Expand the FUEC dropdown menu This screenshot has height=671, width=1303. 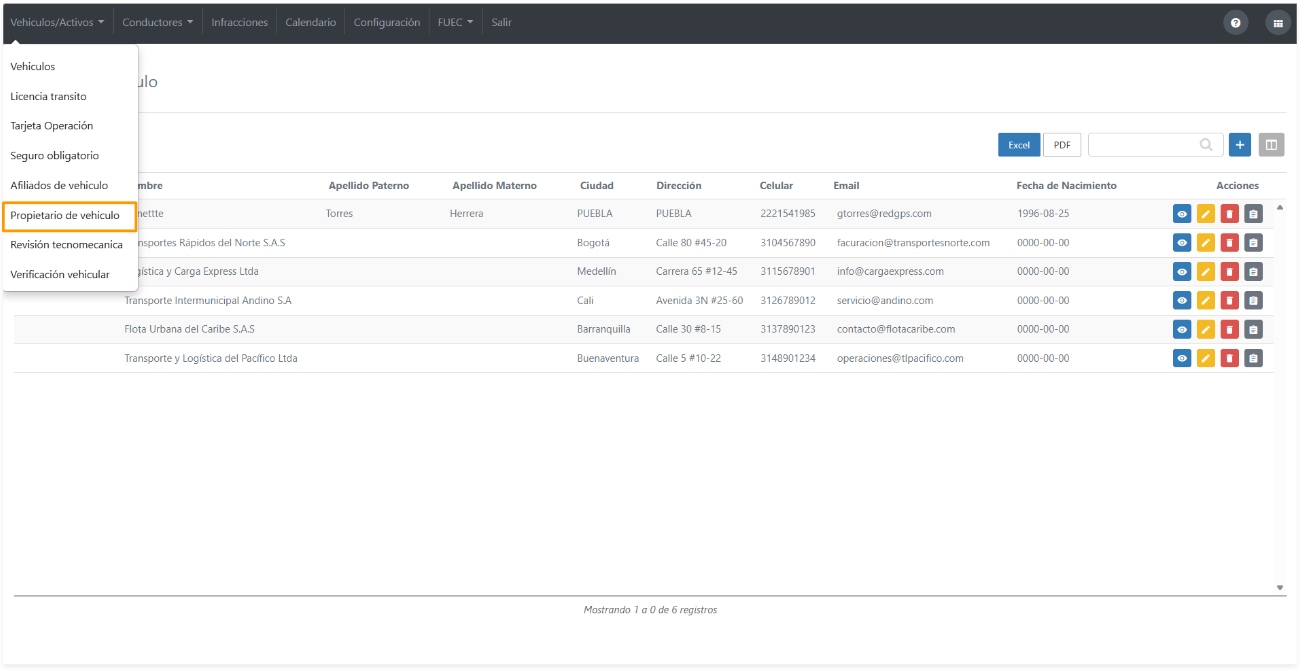tap(455, 22)
